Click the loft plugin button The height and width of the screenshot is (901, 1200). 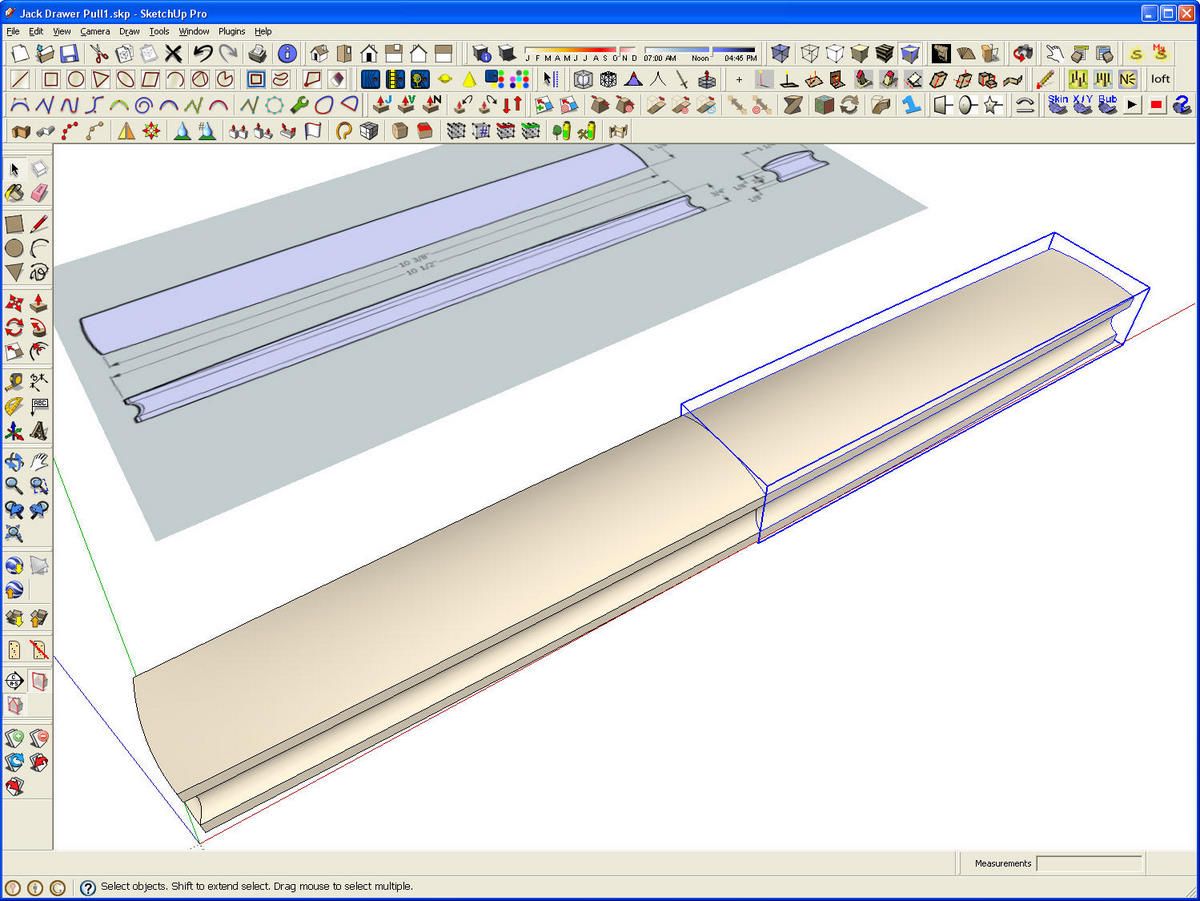click(1160, 79)
